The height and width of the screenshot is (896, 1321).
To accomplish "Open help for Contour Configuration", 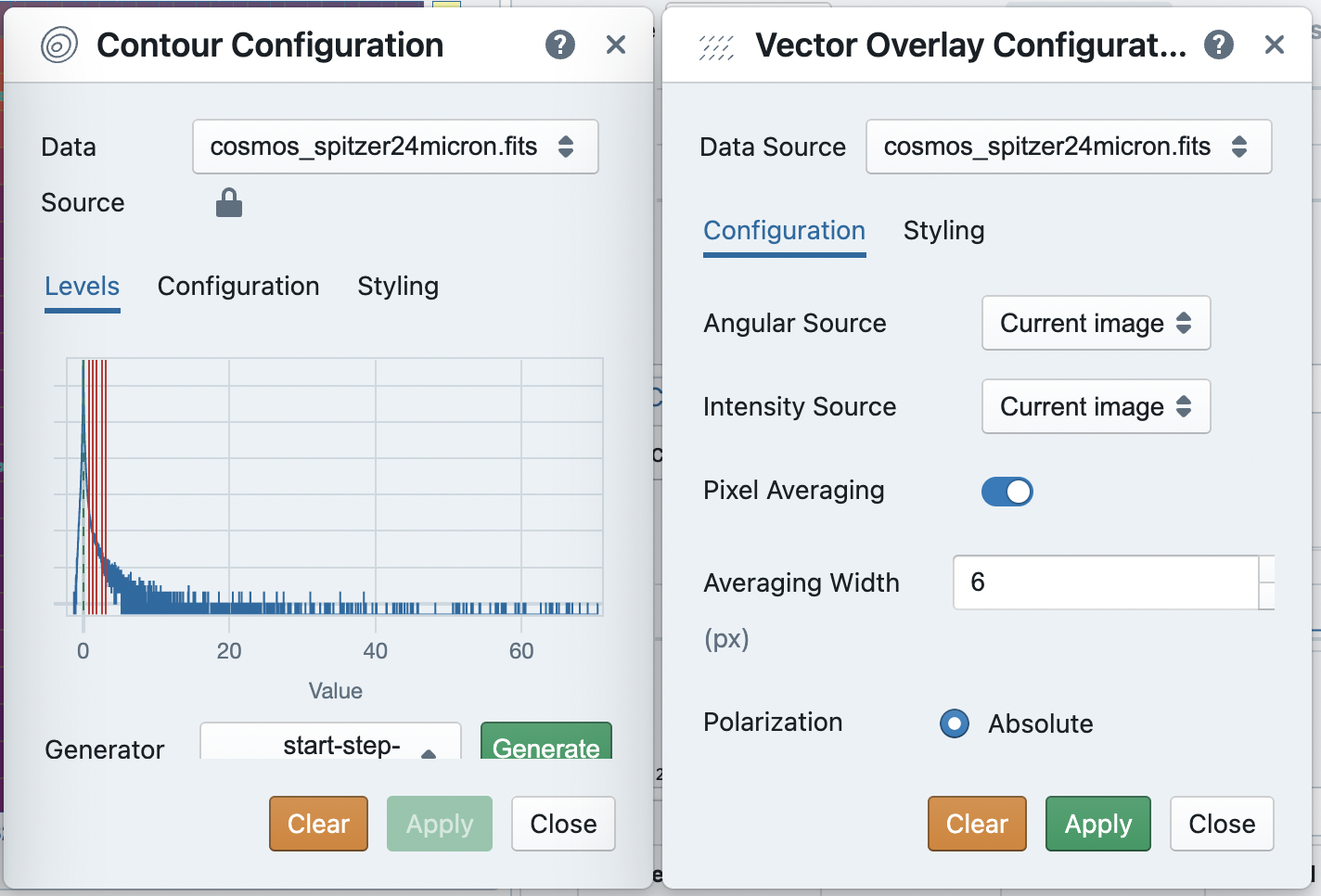I will tap(559, 44).
